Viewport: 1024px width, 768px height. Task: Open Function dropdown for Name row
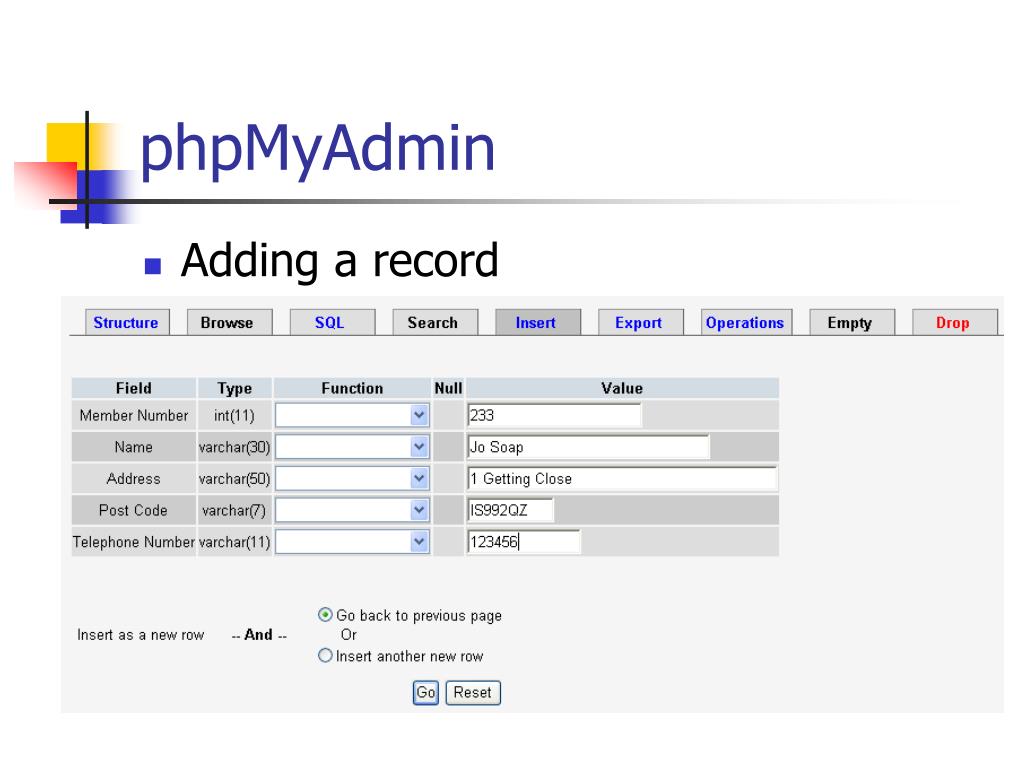coord(352,447)
